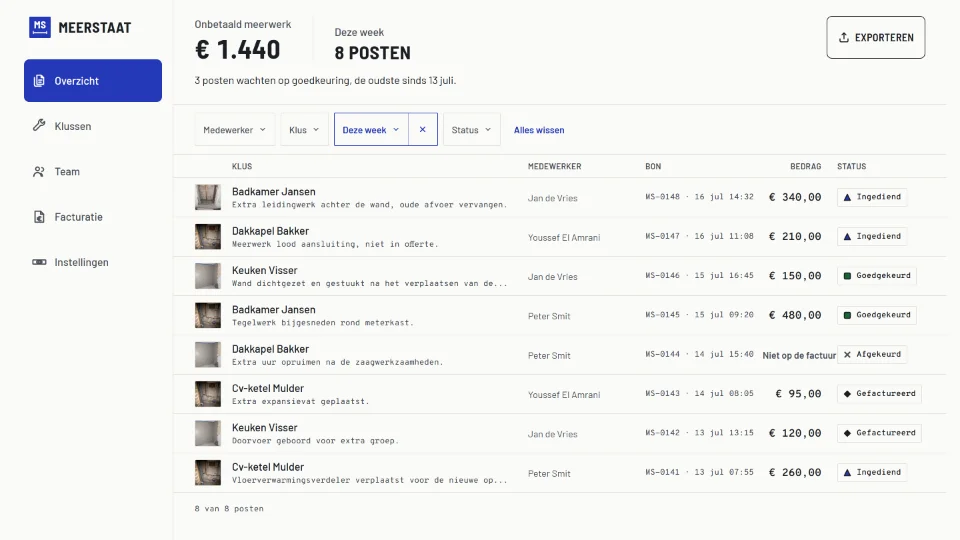The image size is (960, 540).
Task: Clear the Deze week filter with X
Action: tap(422, 129)
